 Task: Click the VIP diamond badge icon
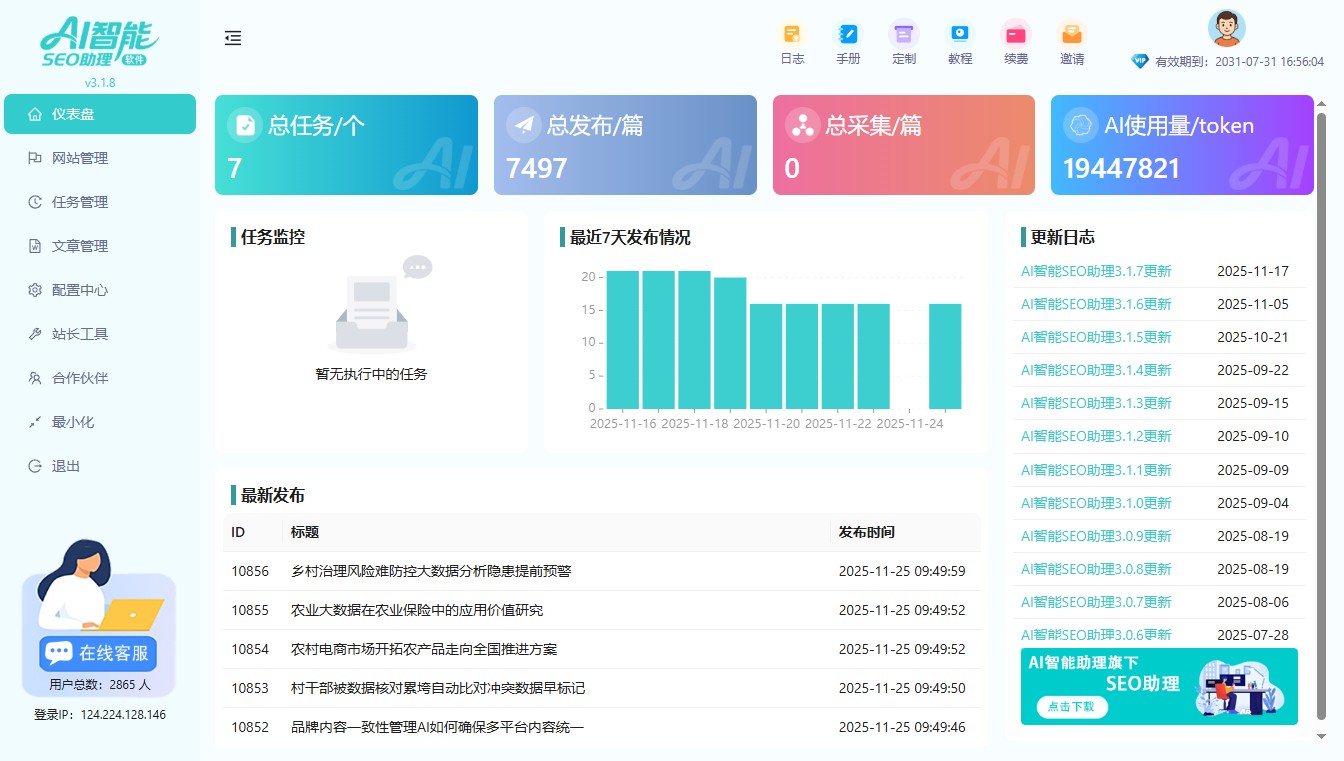(x=1140, y=61)
